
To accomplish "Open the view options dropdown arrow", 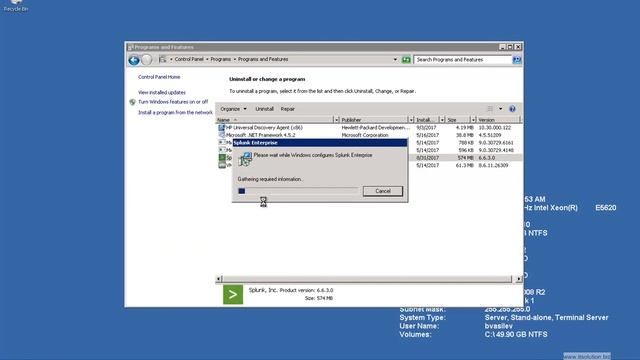I will 500,109.
